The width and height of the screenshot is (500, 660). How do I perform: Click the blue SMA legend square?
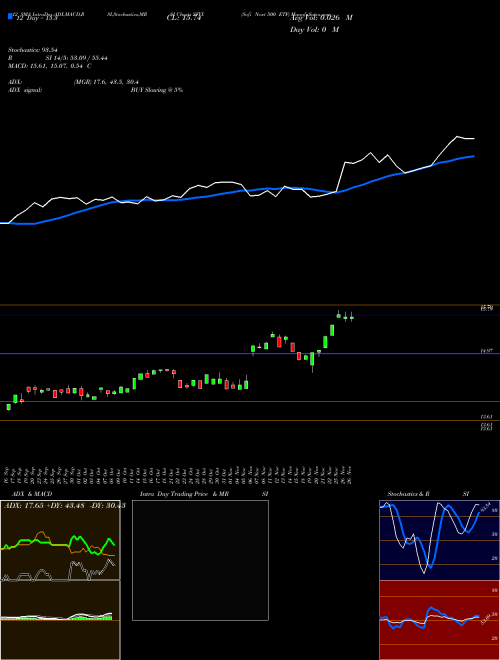click(10, 16)
